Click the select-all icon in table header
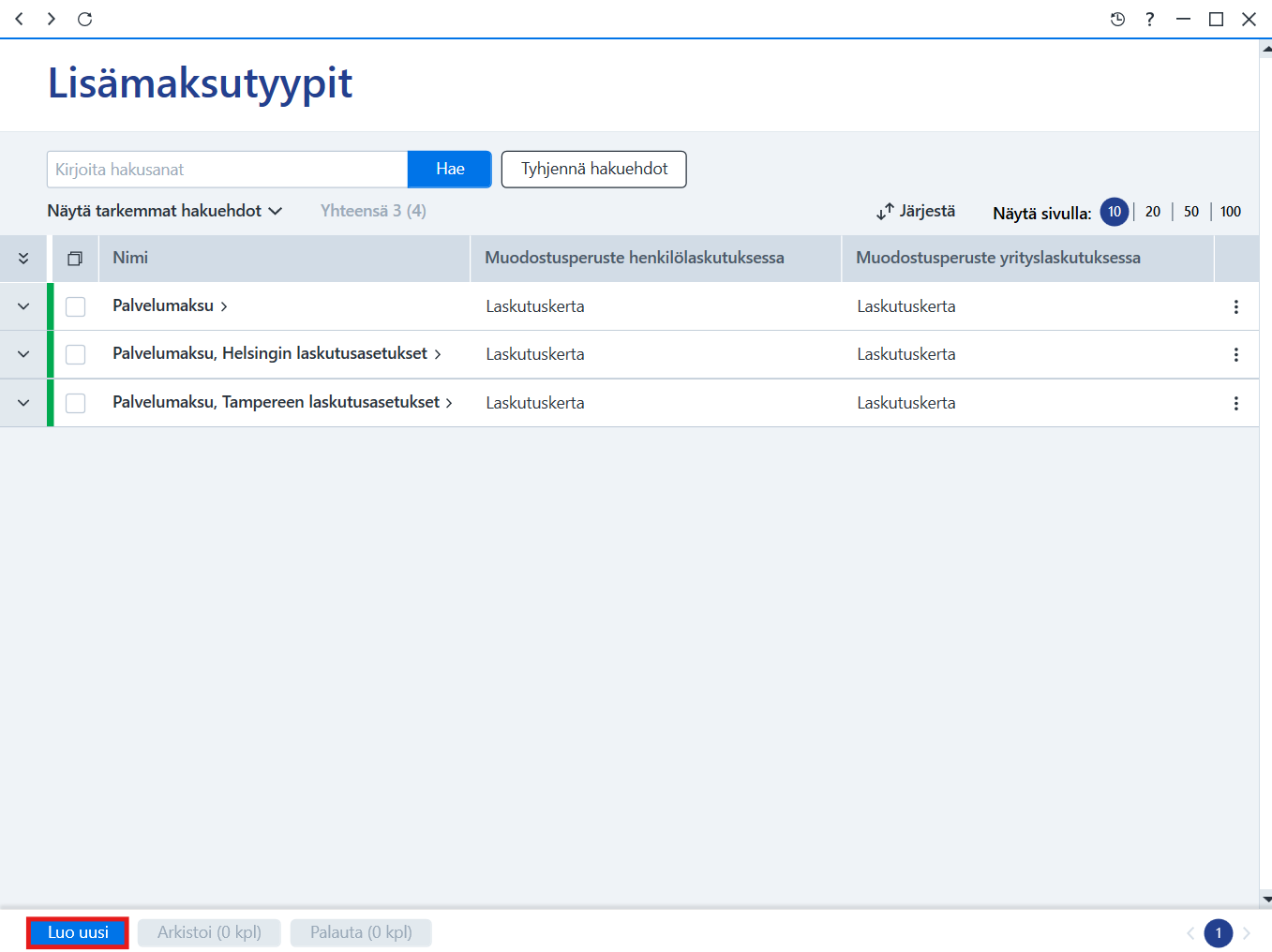 point(75,259)
